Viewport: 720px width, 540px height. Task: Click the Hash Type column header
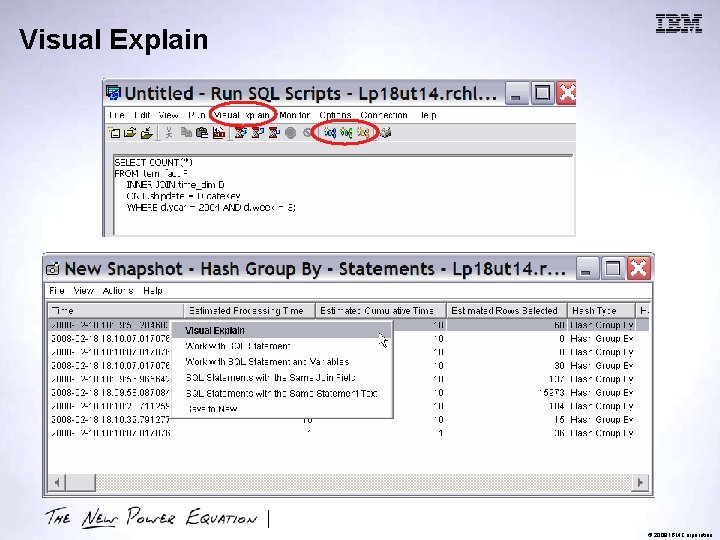pyautogui.click(x=601, y=310)
